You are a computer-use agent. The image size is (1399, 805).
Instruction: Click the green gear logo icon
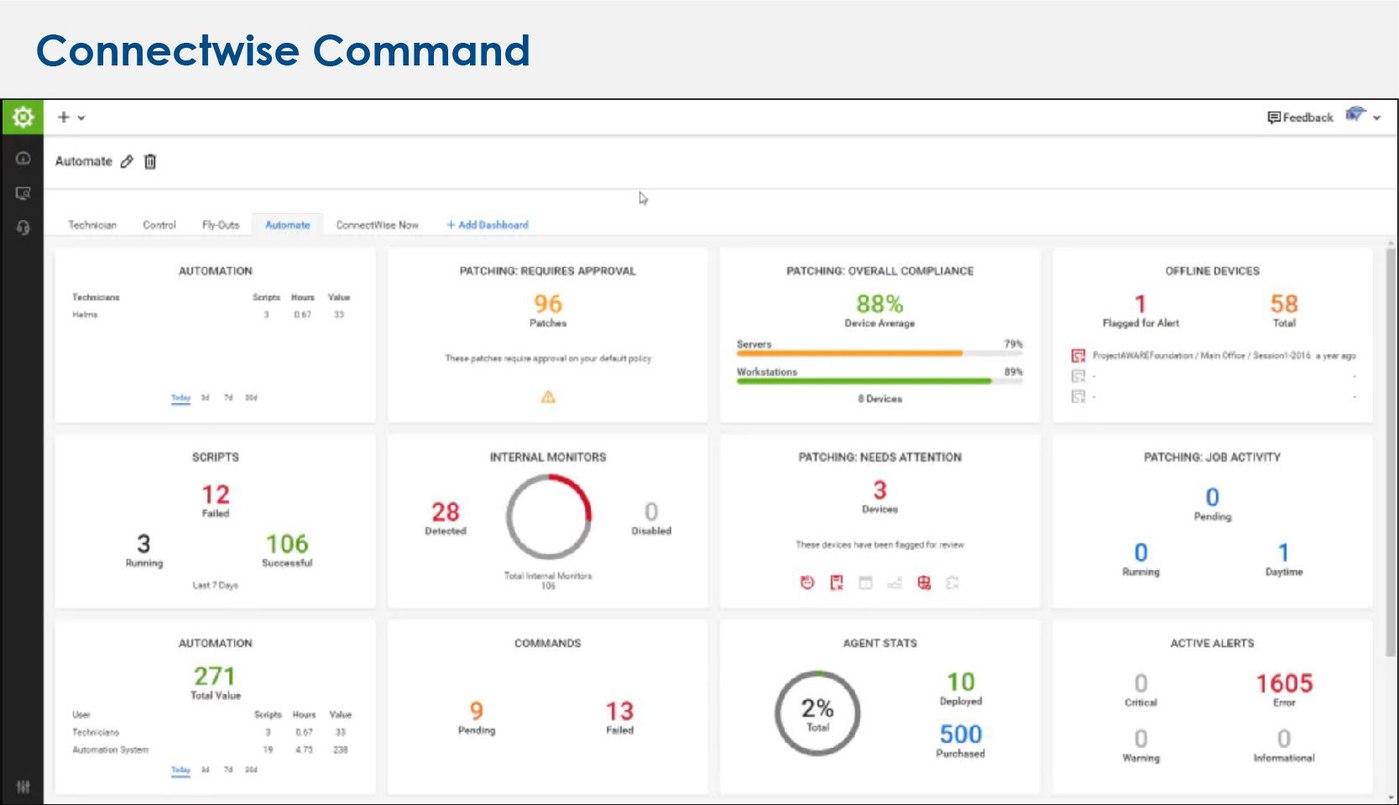tap(22, 117)
